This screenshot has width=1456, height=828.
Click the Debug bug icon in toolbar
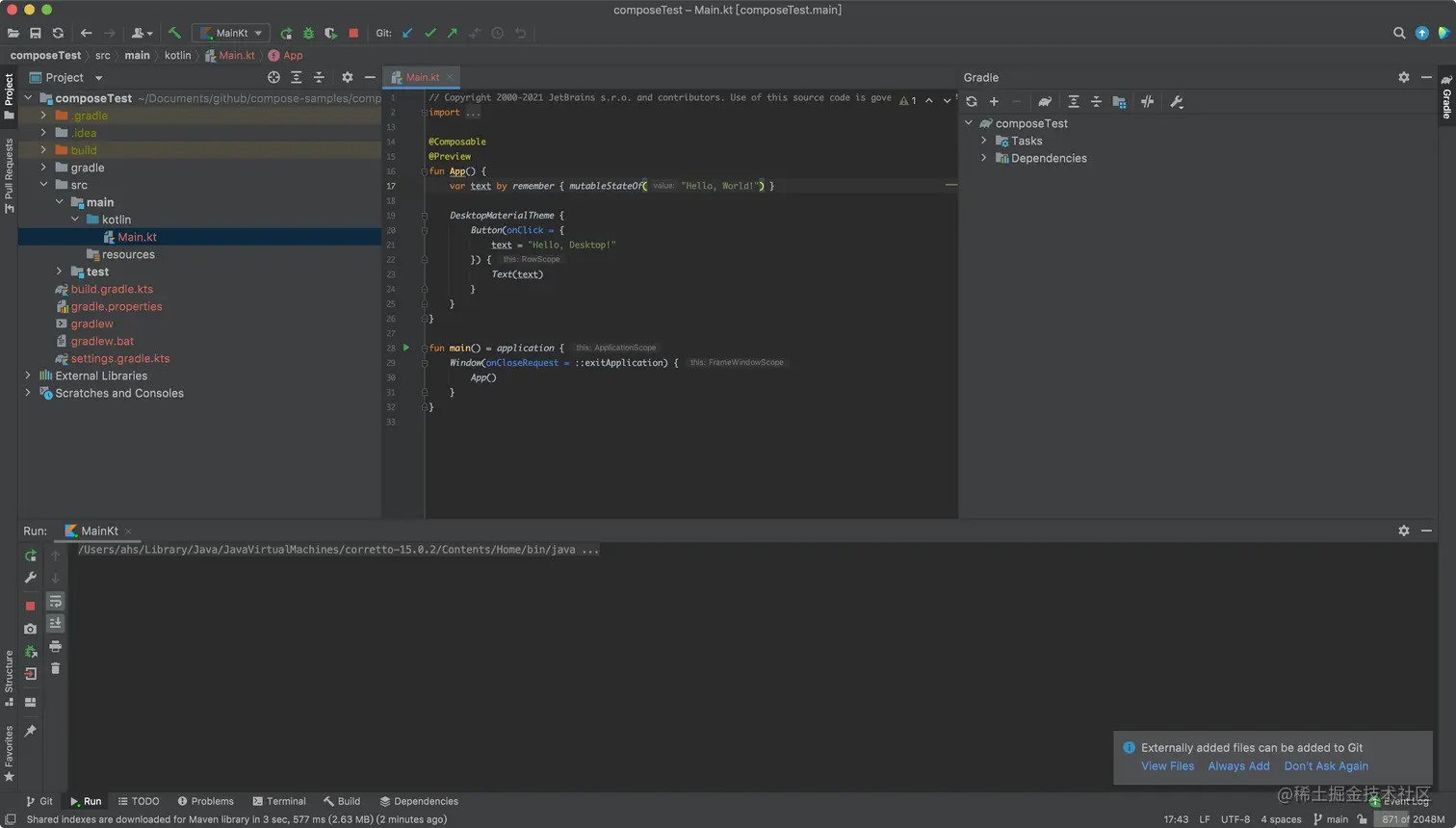point(308,33)
